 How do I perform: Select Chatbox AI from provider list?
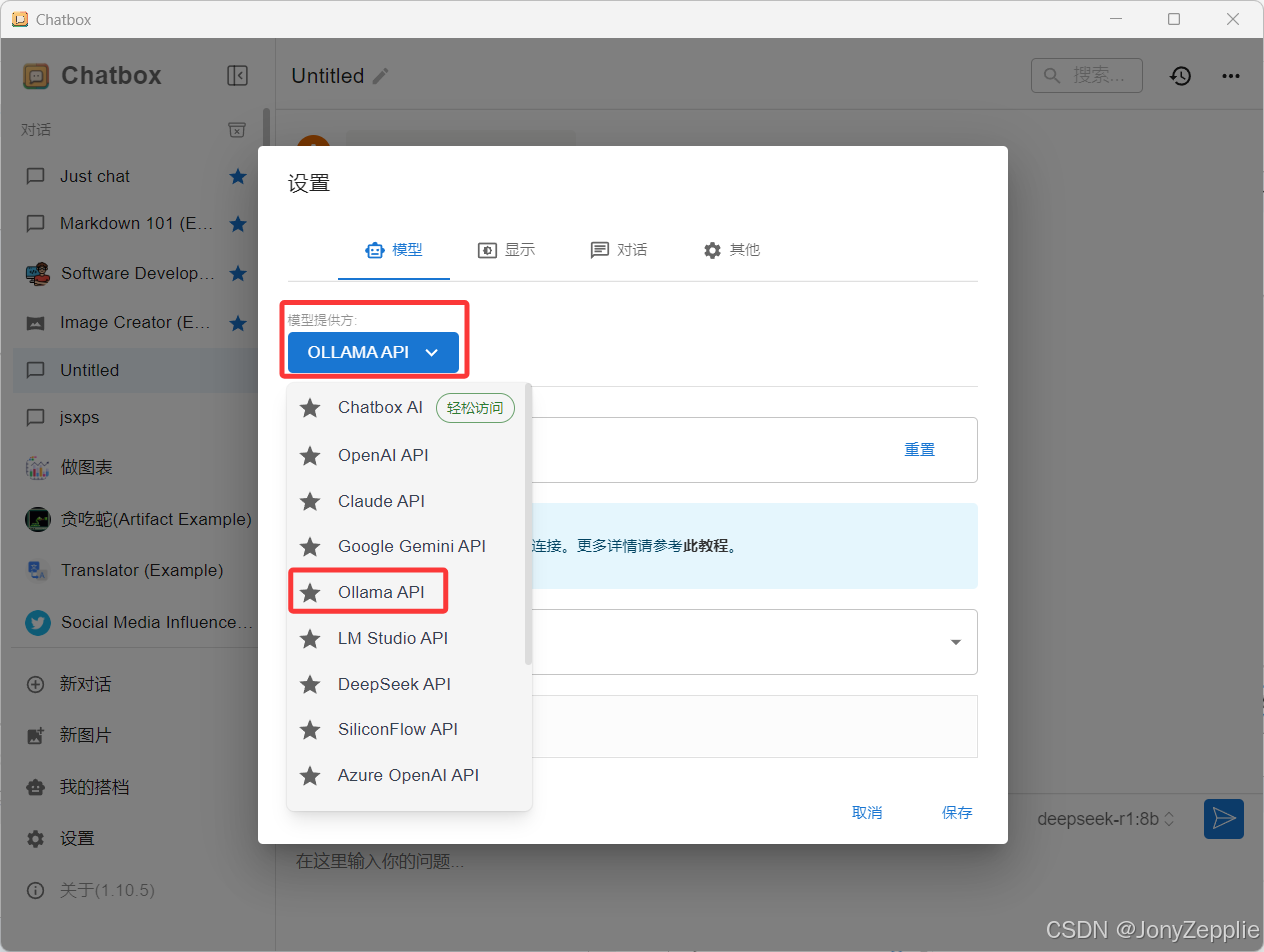pyautogui.click(x=405, y=408)
